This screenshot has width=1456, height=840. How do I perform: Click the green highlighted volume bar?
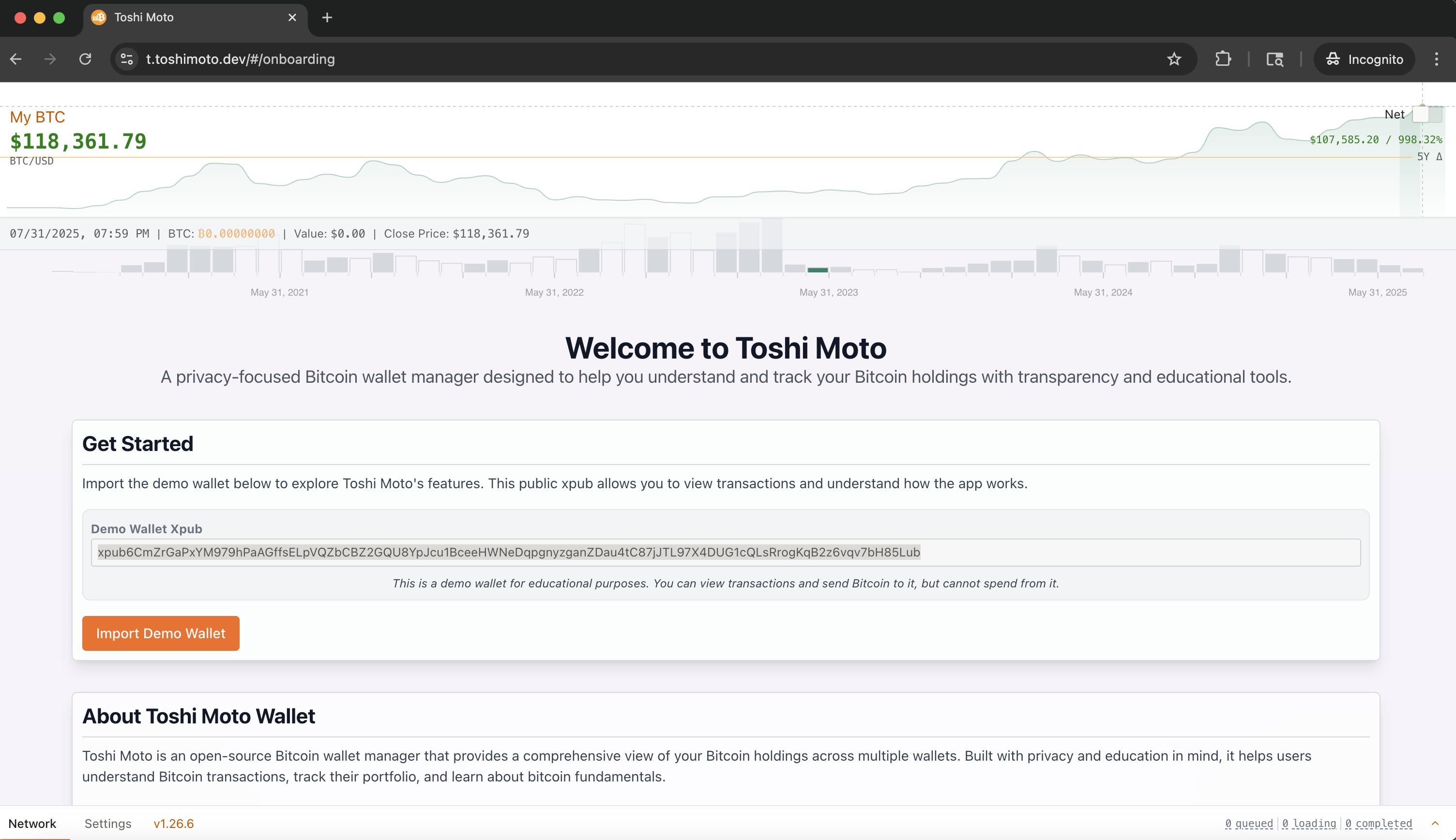pos(817,270)
